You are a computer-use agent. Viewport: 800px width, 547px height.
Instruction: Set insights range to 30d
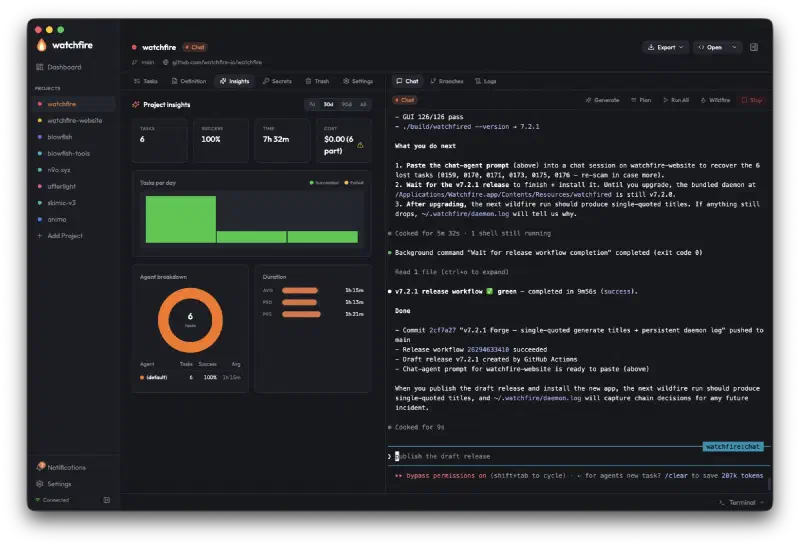pos(329,104)
